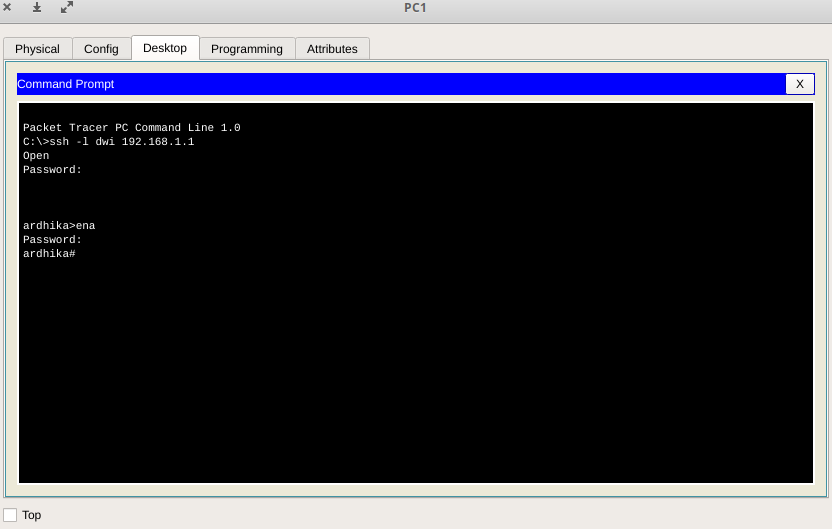This screenshot has width=832, height=529.
Task: Enable the Top checkbox
Action: 10,515
